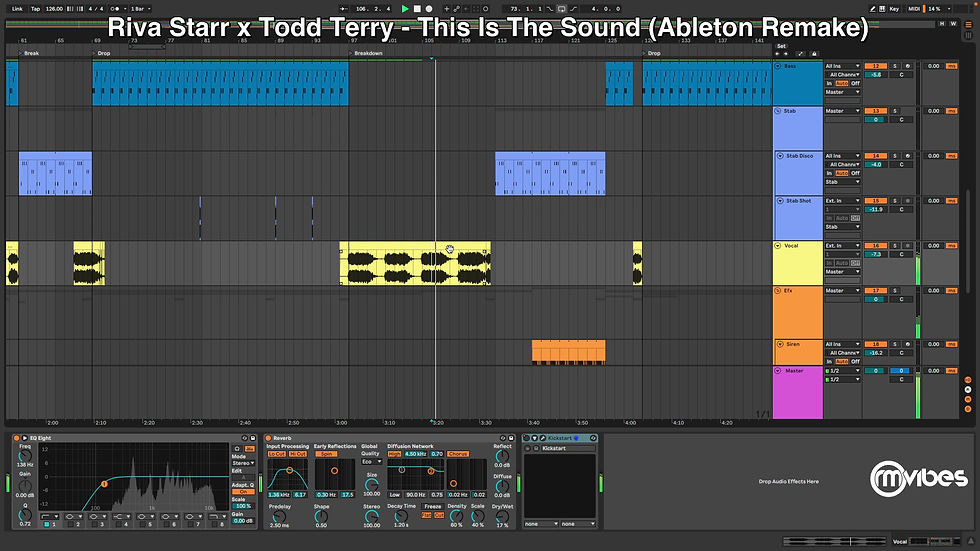Click Reverb Freeze button
Screen dimensions: 980x551
(x=432, y=507)
